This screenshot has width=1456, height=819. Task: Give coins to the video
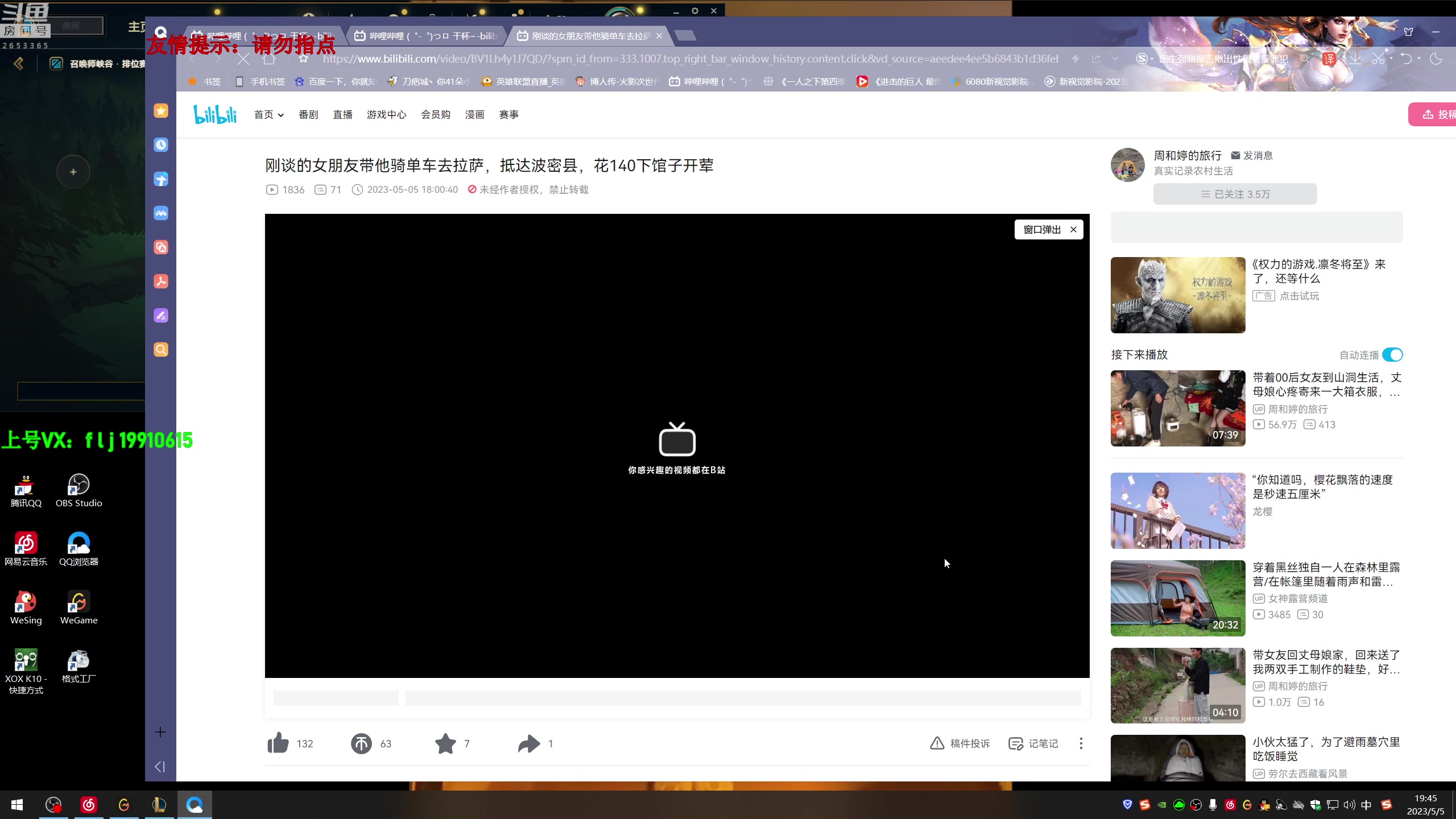pyautogui.click(x=361, y=743)
